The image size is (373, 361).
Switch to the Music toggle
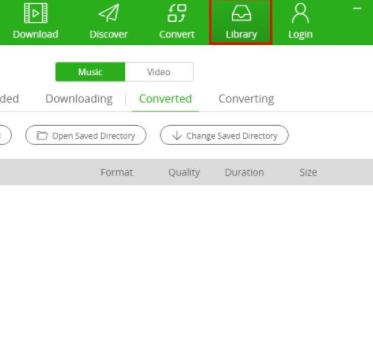(90, 72)
